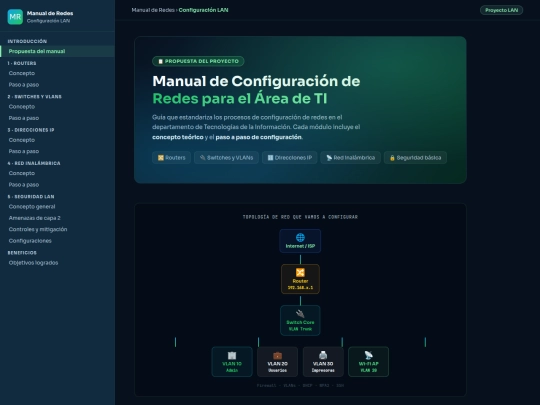The height and width of the screenshot is (405, 540).
Task: Click the Manual de Redes sidebar title
Action: 50,13
